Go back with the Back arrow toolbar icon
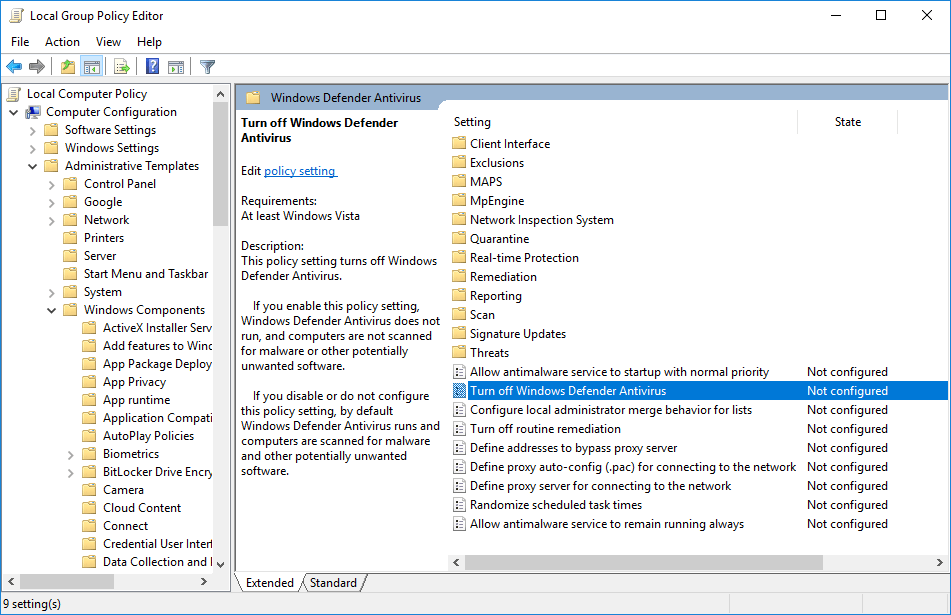951x615 pixels. coord(14,67)
